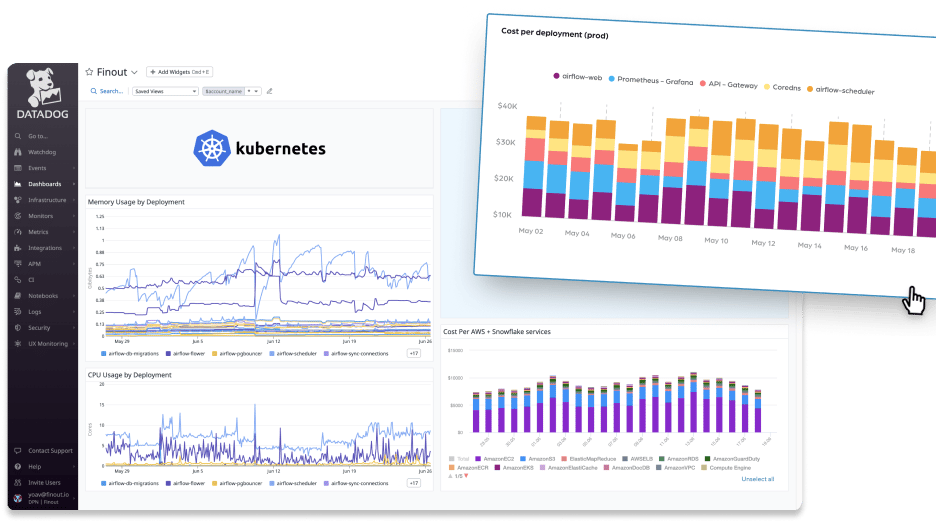Toggle AmazonGuardDuty in AWS services legend

click(732, 459)
